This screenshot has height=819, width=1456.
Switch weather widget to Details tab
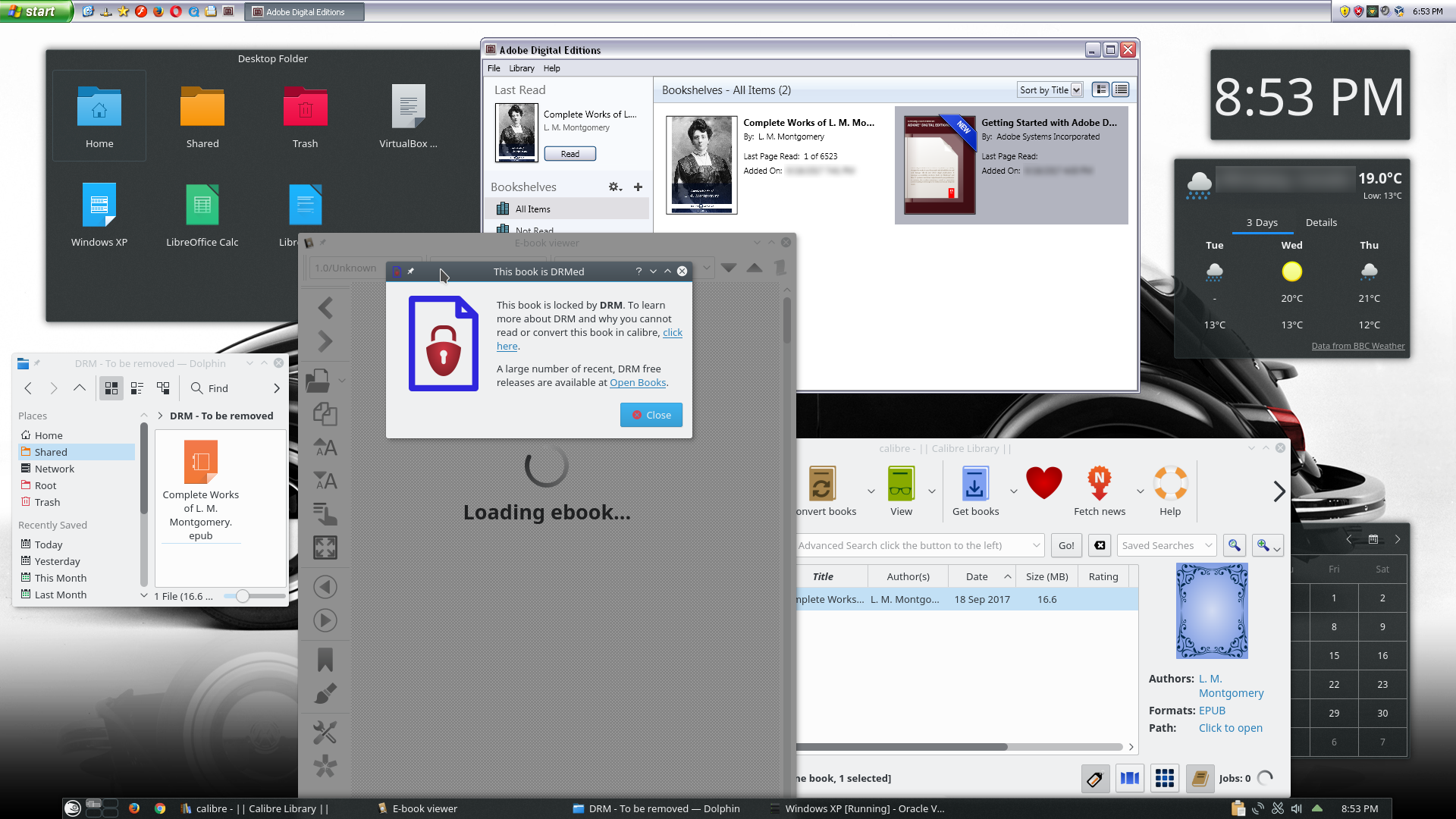[1321, 222]
